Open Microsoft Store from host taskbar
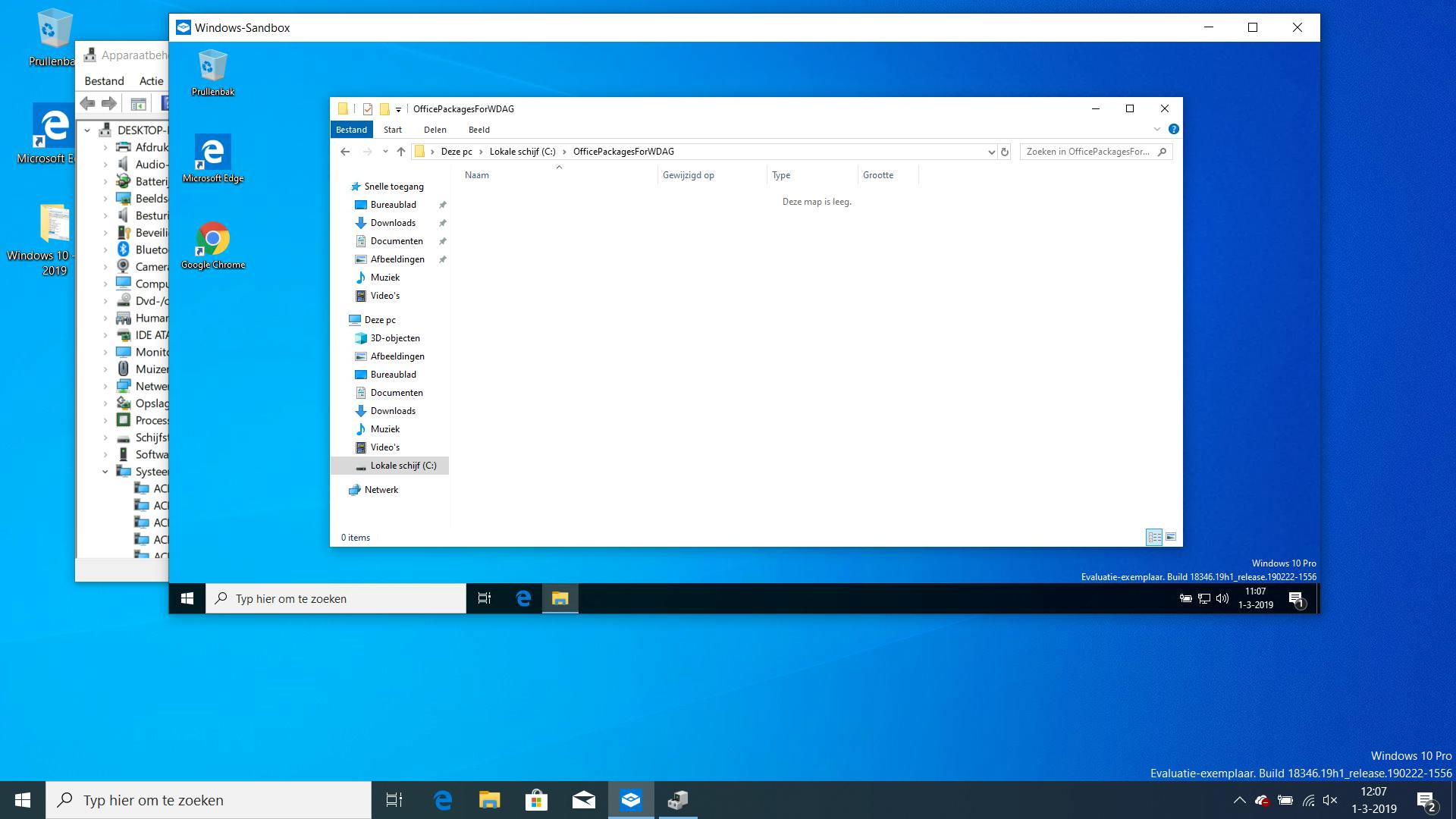Image resolution: width=1456 pixels, height=819 pixels. click(536, 800)
